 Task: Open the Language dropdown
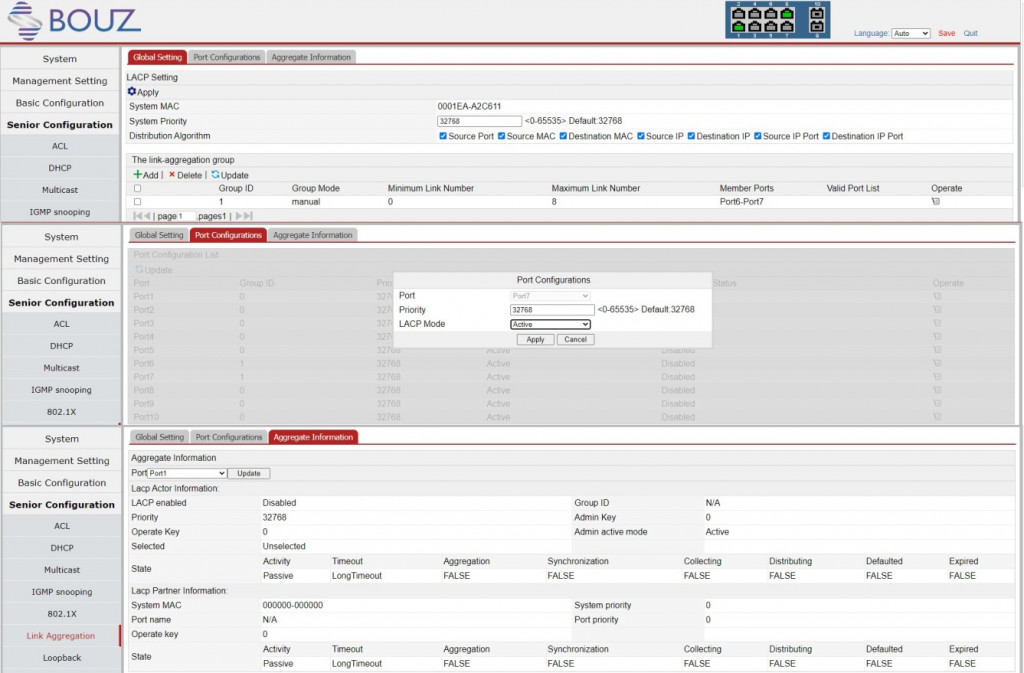910,33
